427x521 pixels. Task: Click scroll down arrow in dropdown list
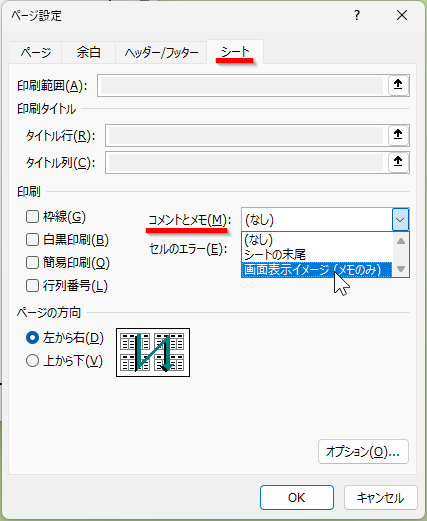pyautogui.click(x=401, y=269)
